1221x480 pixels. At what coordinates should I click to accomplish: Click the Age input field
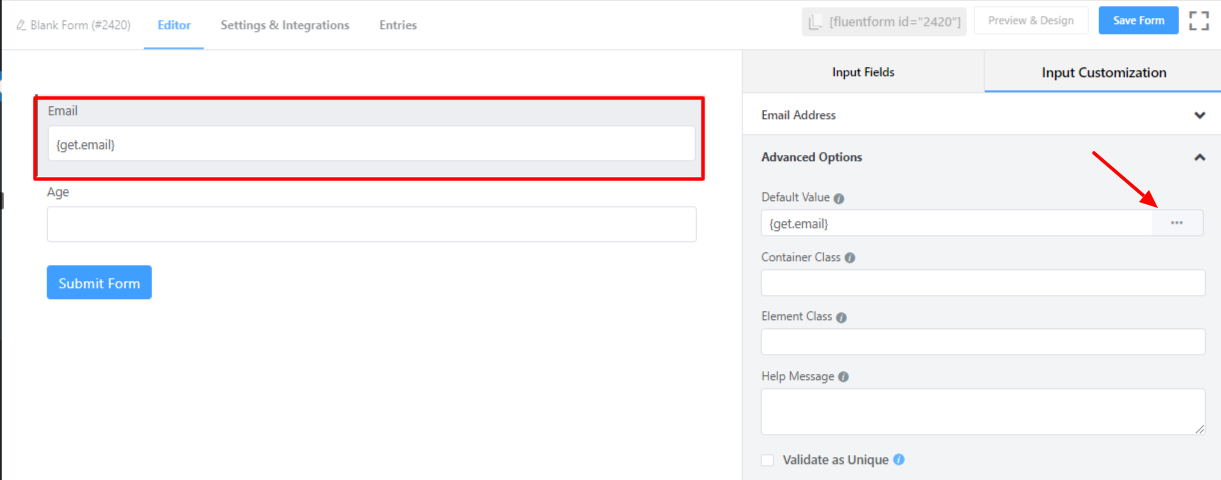coord(371,224)
